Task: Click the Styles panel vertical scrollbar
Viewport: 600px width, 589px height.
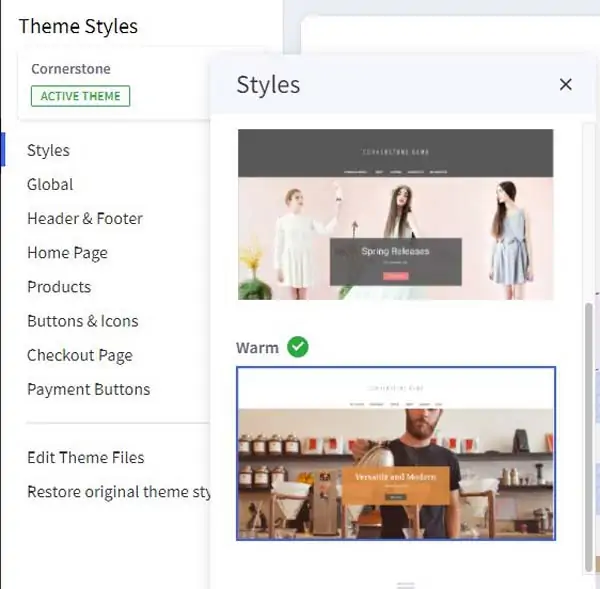Action: click(589, 436)
